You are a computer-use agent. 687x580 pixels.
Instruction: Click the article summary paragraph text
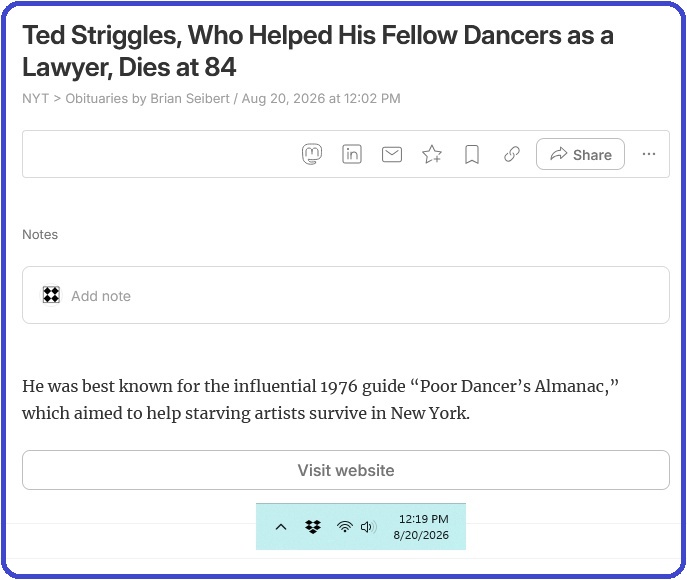[x=320, y=400]
